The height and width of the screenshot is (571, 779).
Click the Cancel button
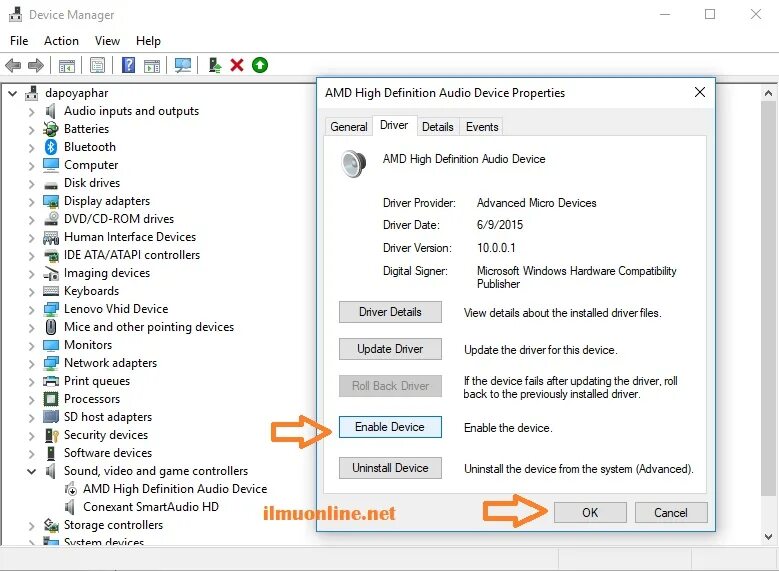point(671,512)
